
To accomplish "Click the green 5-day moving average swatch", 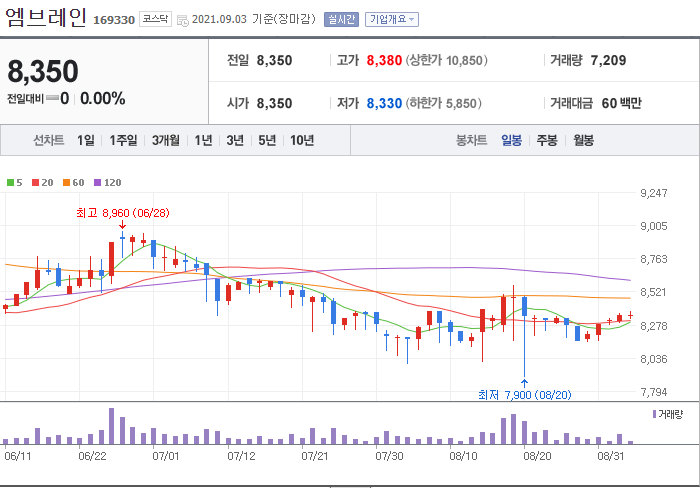I will [10, 182].
